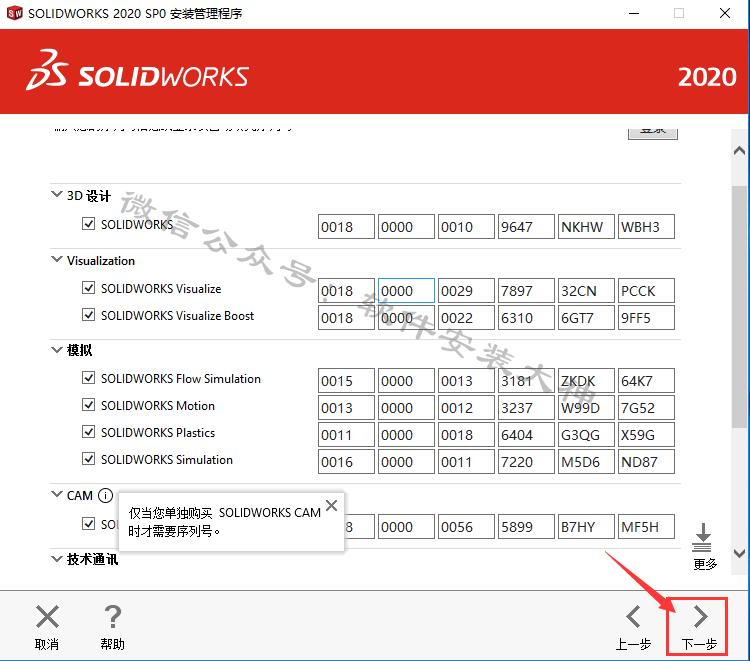
Task: Click Simulation serial field ND87
Action: pyautogui.click(x=646, y=462)
